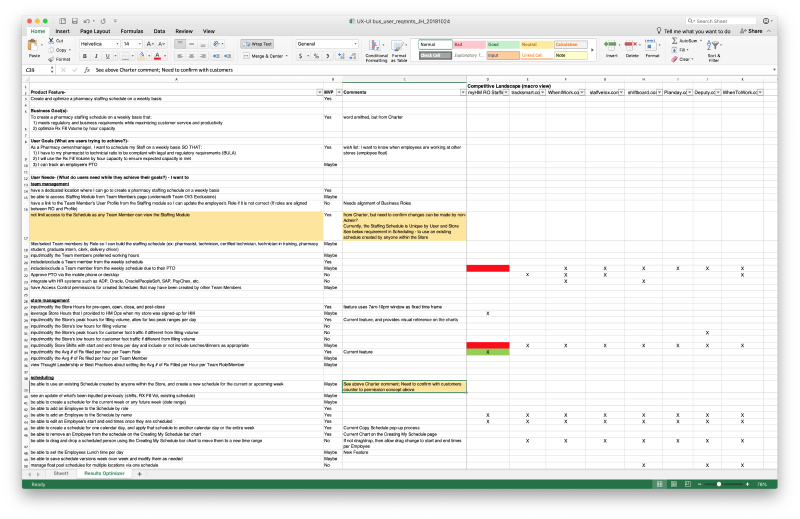Screen dimensions: 800x519
Task: Switch to Page Layout view in status bar
Action: click(x=673, y=484)
